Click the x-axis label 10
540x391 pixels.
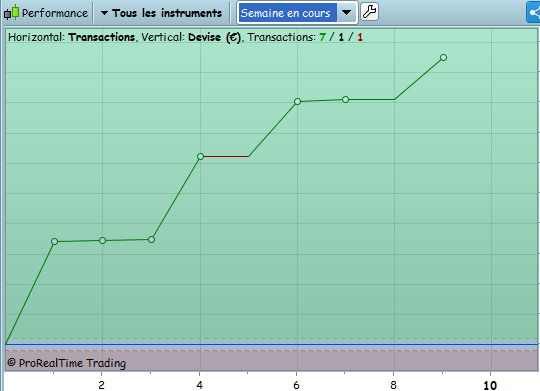pos(490,385)
